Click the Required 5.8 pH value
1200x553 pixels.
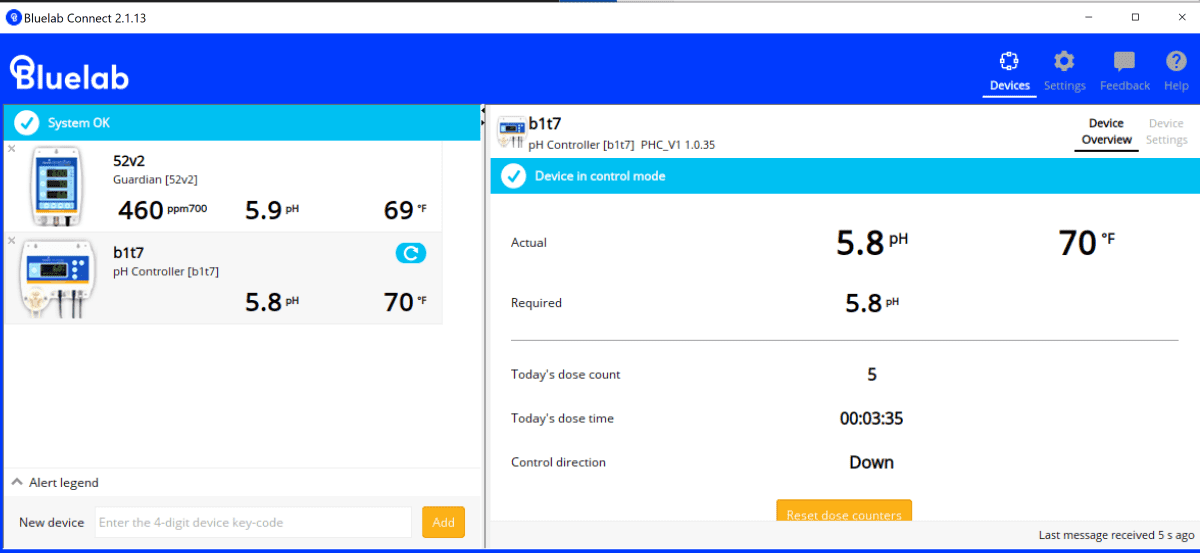point(871,303)
